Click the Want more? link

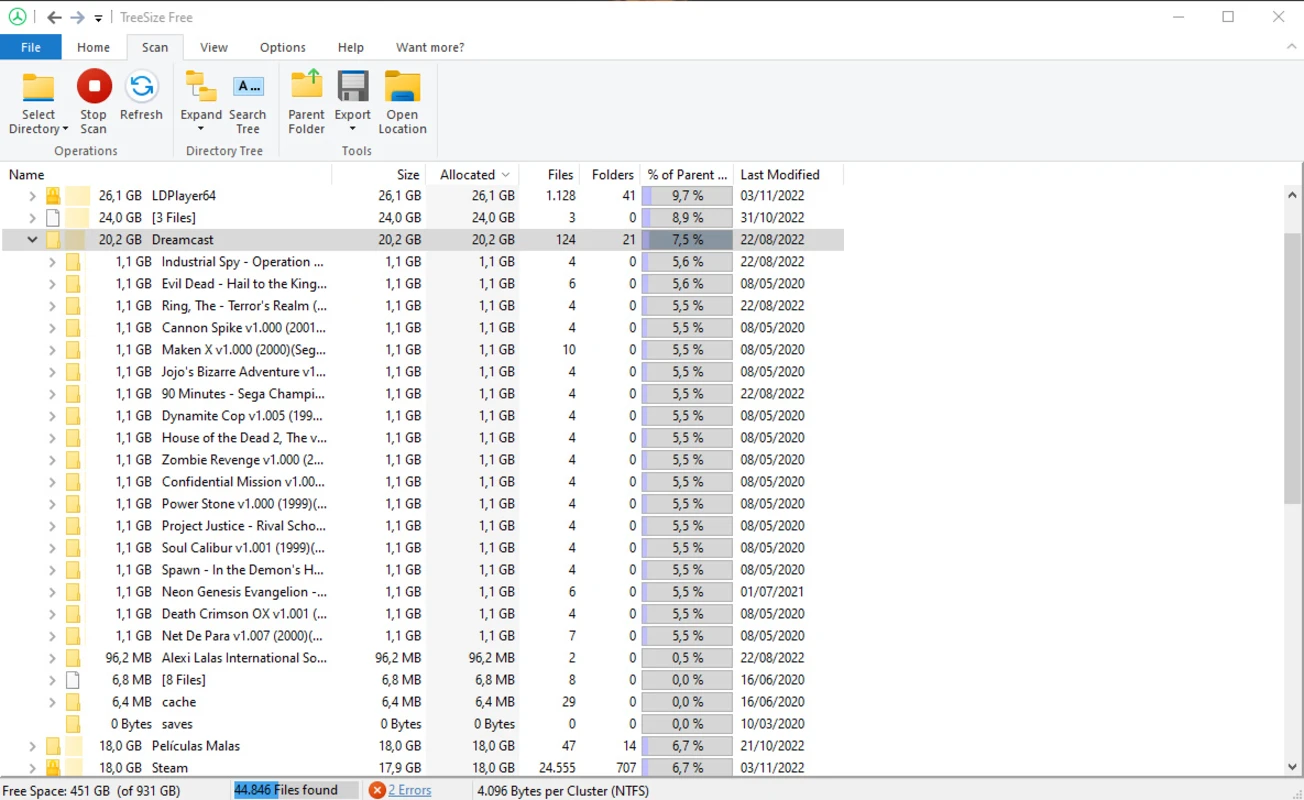coord(429,47)
